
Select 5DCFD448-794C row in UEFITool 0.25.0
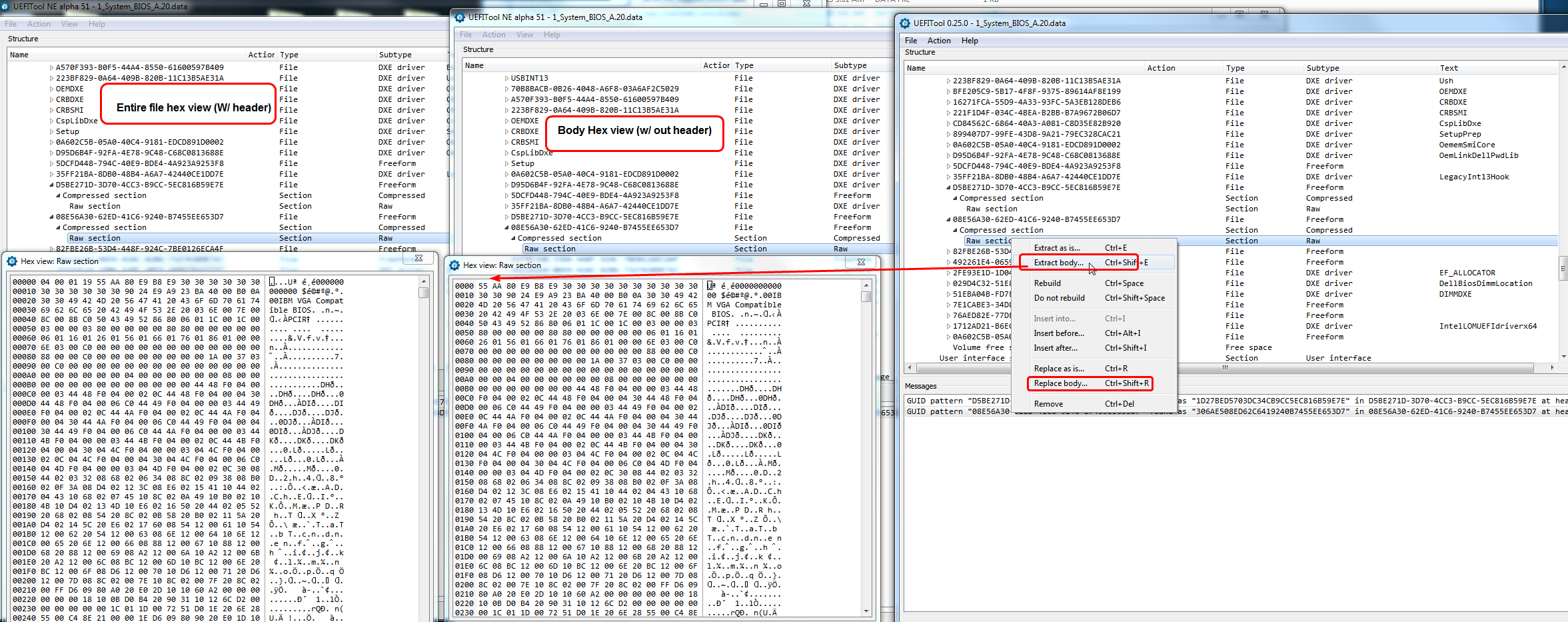(x=1231, y=166)
